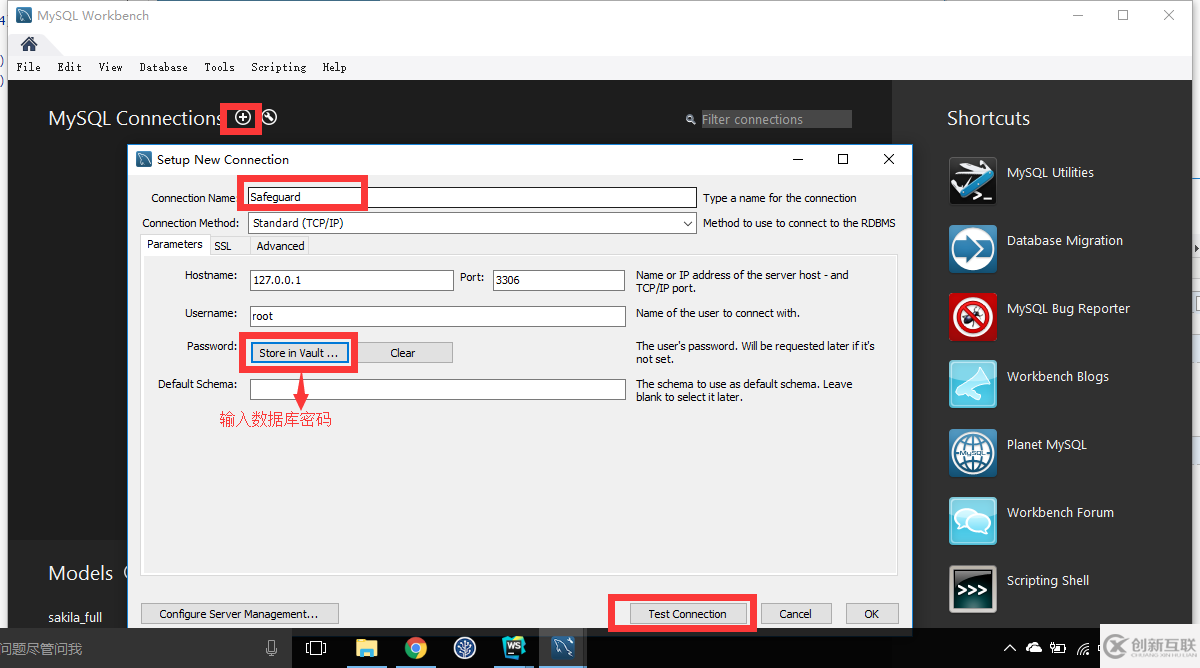Switch to the SSL tab
This screenshot has height=668, width=1200.
click(x=222, y=245)
